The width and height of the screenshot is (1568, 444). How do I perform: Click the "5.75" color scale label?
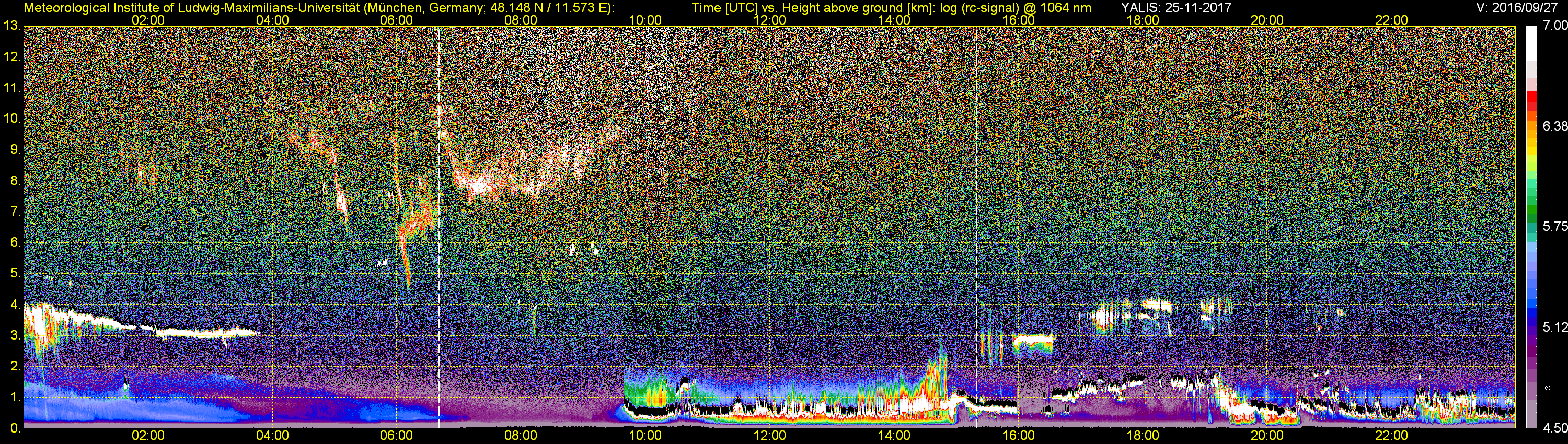(1554, 226)
